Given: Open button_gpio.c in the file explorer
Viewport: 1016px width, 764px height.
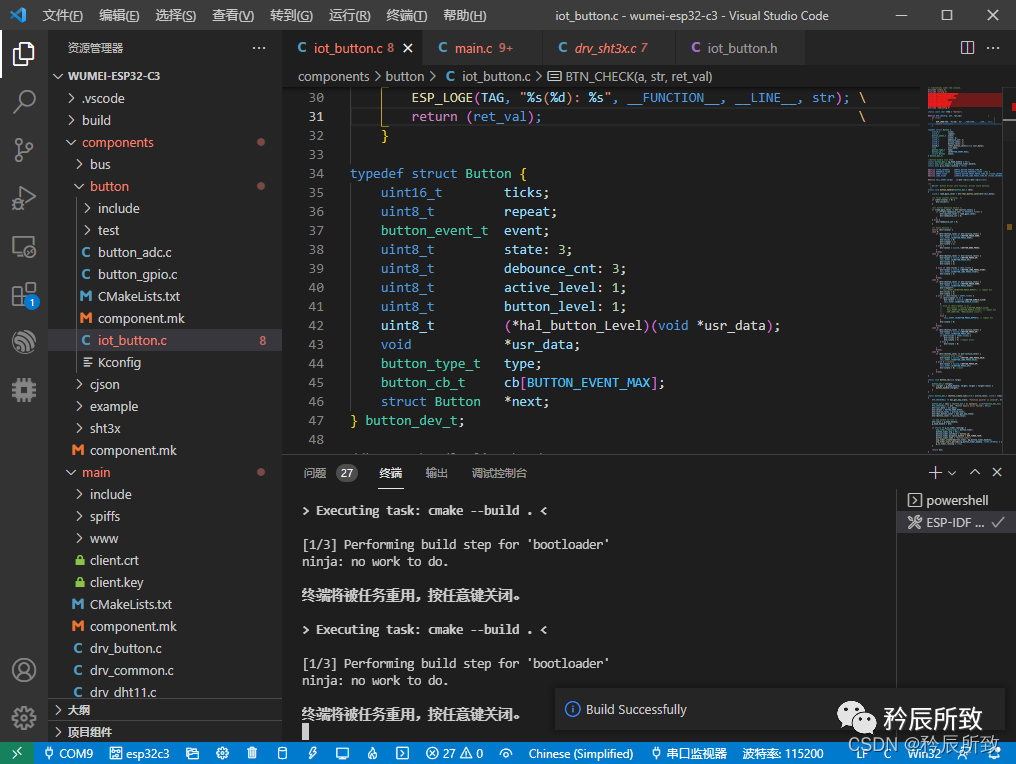Looking at the screenshot, I should [x=137, y=275].
